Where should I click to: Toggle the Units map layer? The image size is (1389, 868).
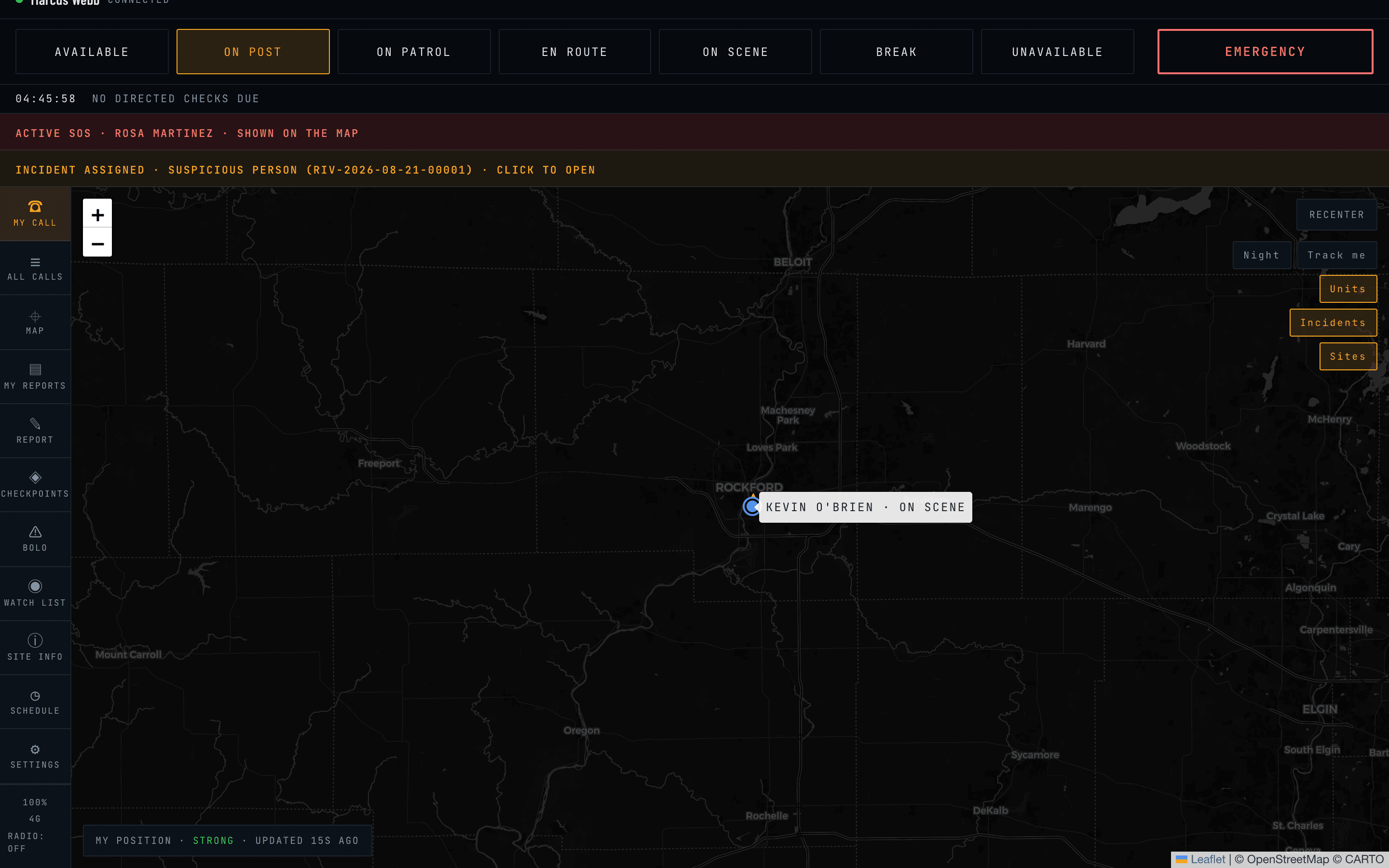click(x=1348, y=289)
